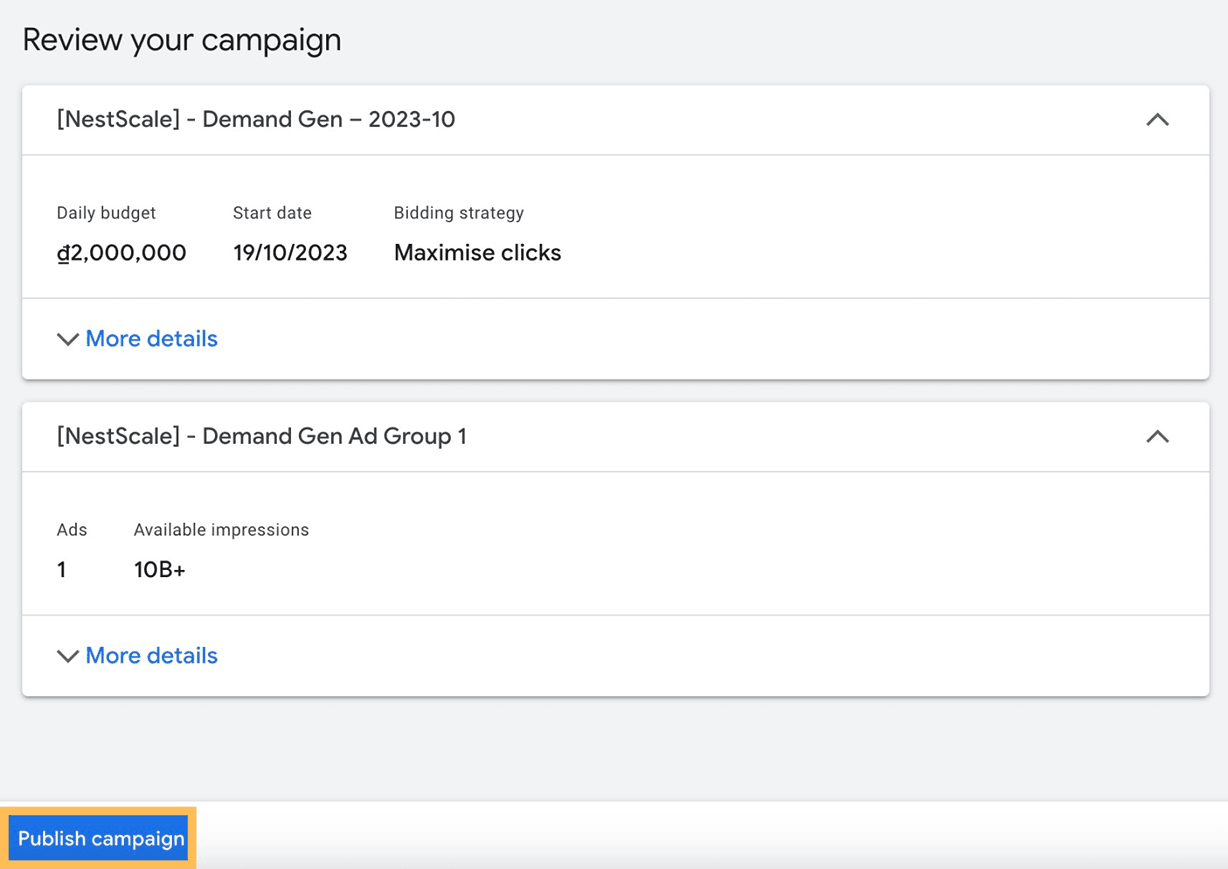Click the Available impressions label

pos(221,530)
